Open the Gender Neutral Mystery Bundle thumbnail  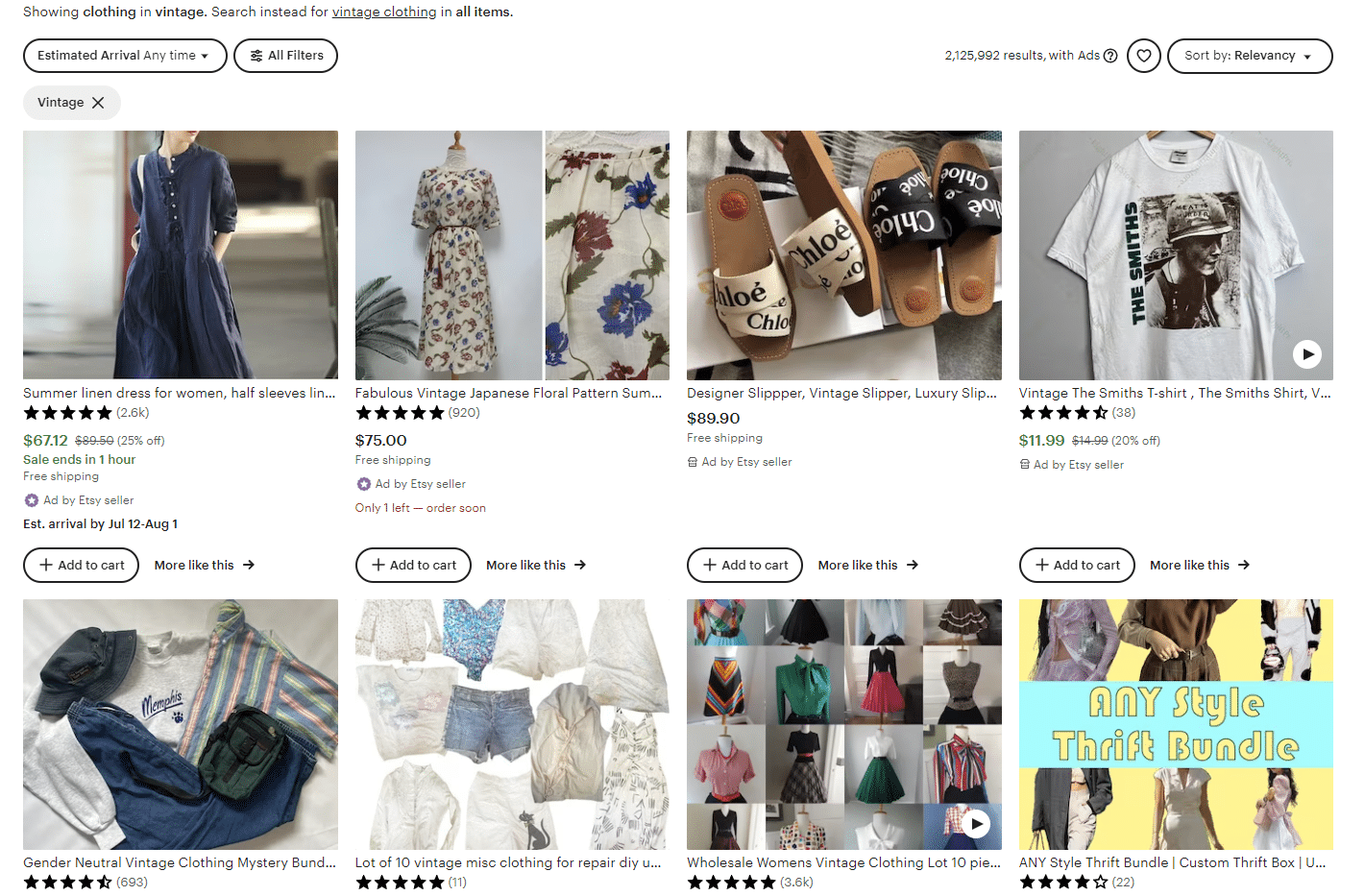181,724
